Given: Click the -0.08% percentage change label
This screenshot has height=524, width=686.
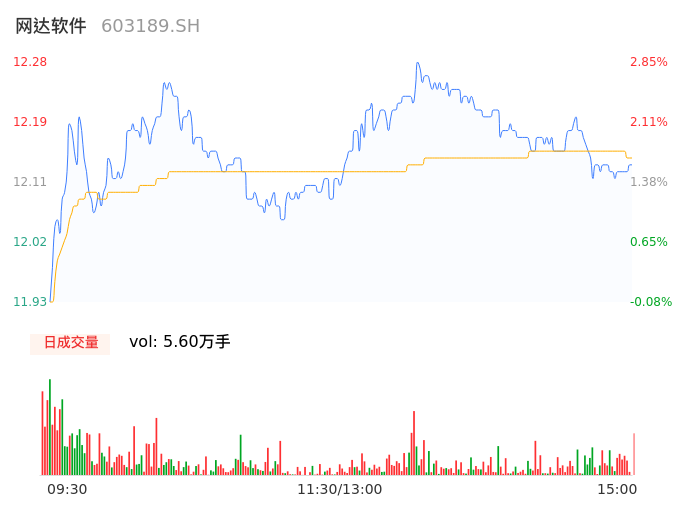Looking at the screenshot, I should (651, 302).
